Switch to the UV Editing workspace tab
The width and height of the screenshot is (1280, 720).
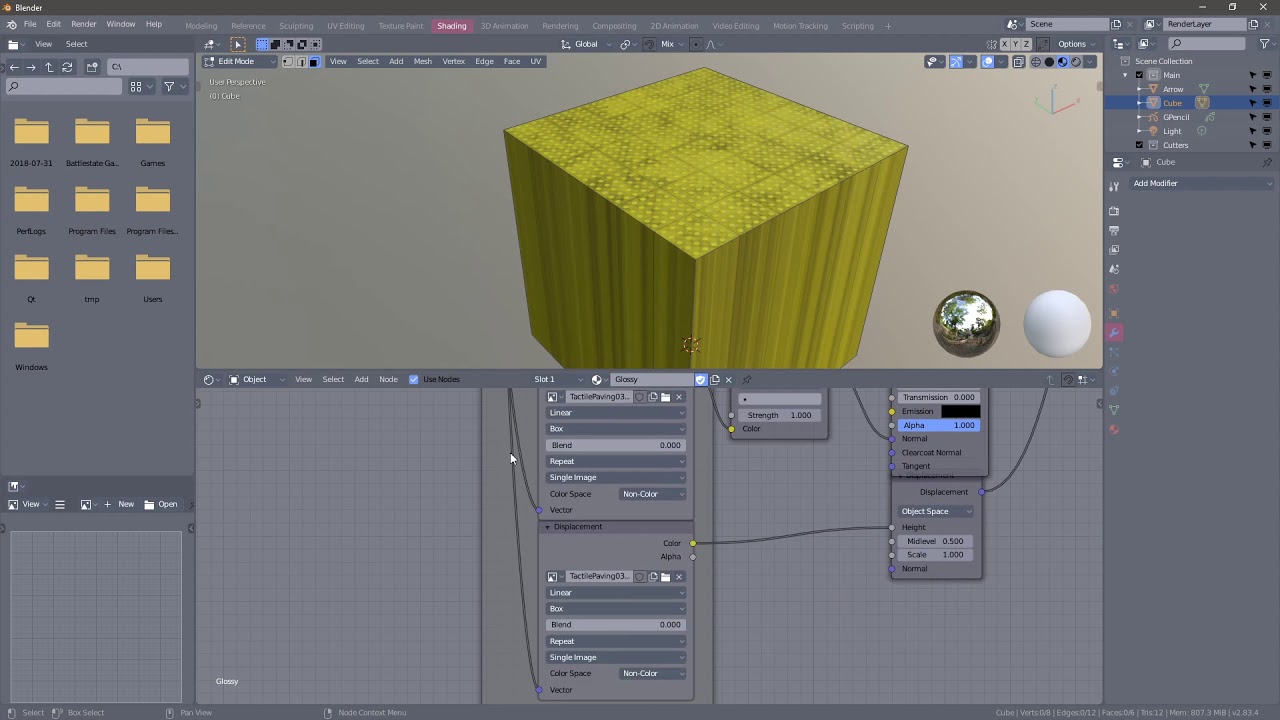click(346, 26)
